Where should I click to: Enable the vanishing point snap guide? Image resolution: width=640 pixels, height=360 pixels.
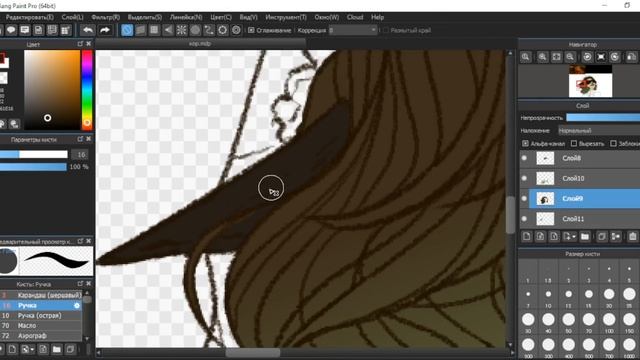(168, 30)
